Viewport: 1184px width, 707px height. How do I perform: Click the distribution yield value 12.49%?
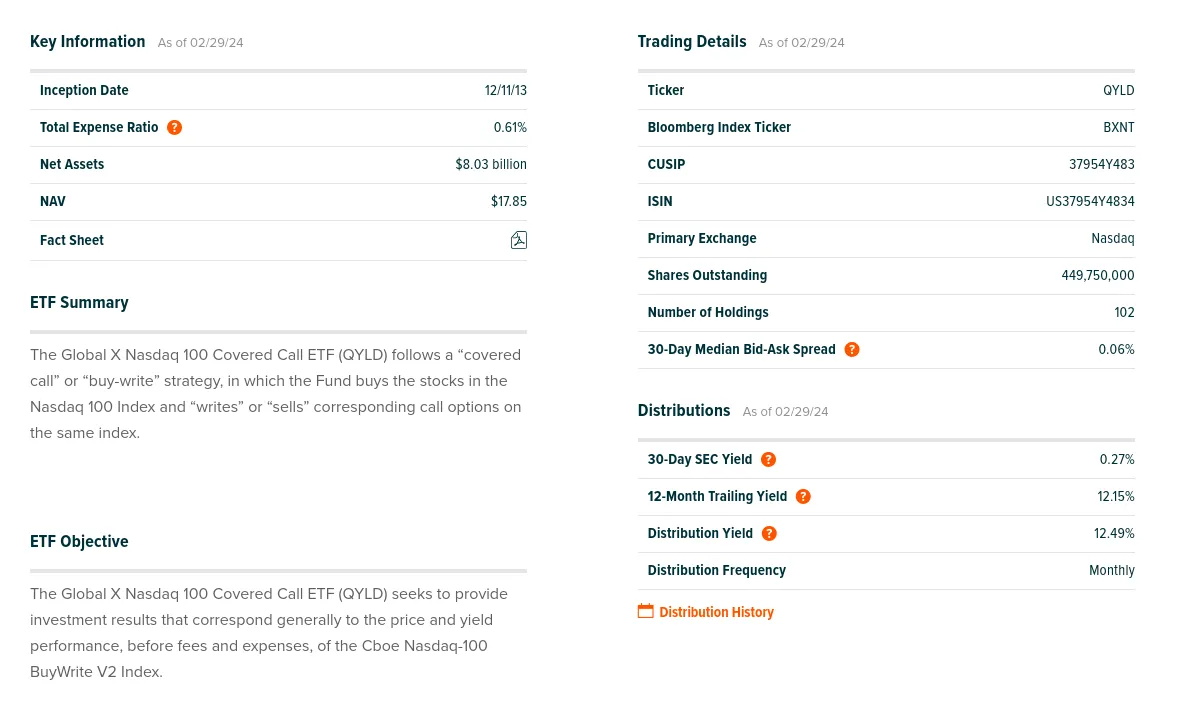pyautogui.click(x=1114, y=534)
